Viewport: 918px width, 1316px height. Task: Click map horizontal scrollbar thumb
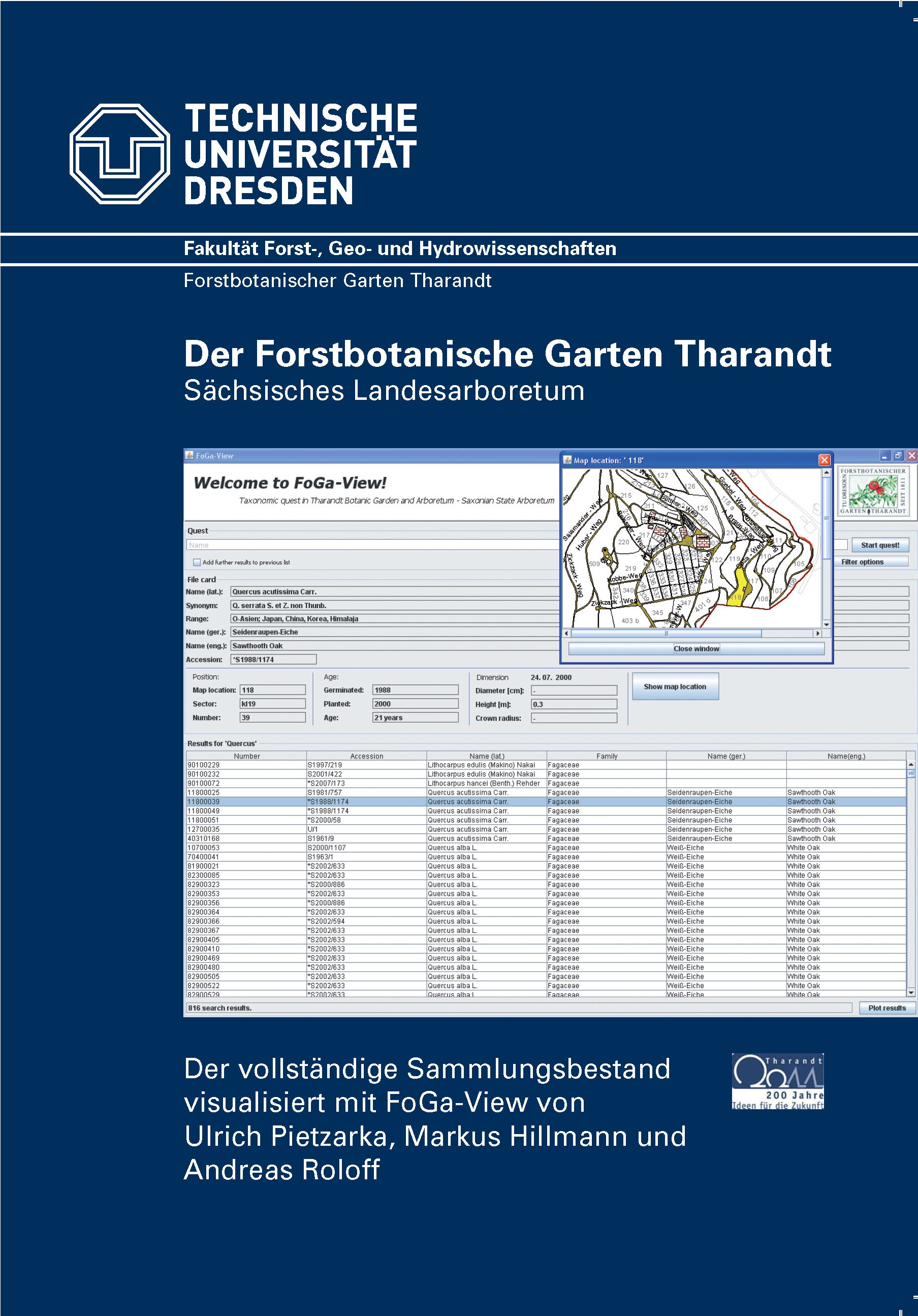667,633
